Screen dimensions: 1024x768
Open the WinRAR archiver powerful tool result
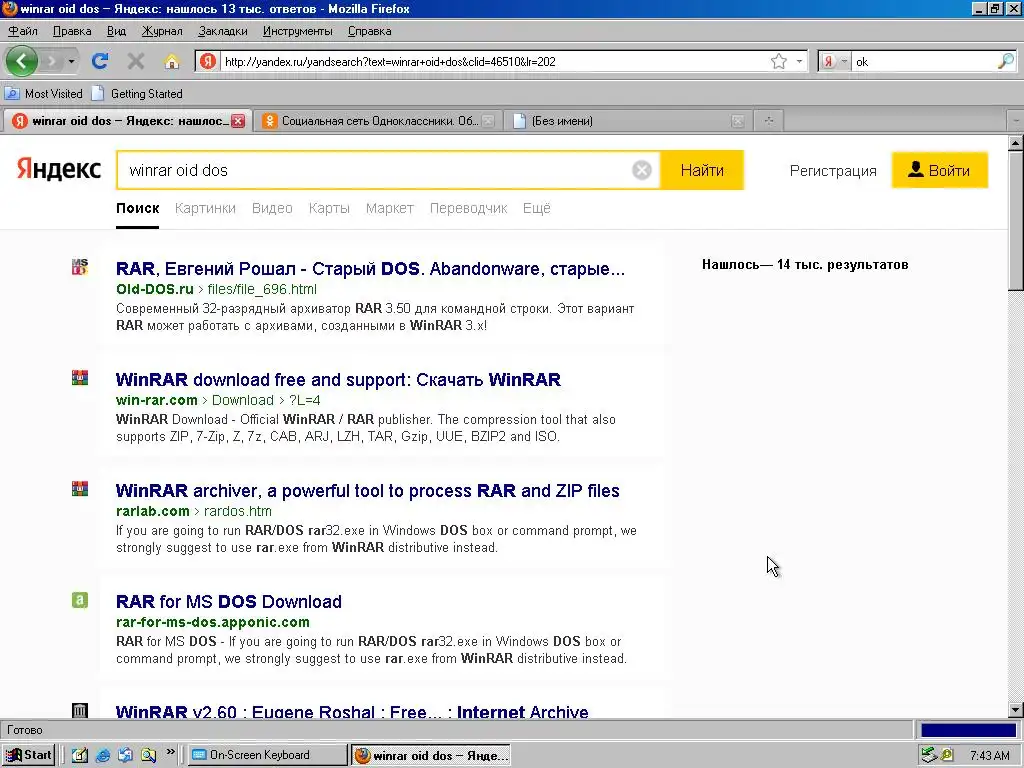click(368, 491)
